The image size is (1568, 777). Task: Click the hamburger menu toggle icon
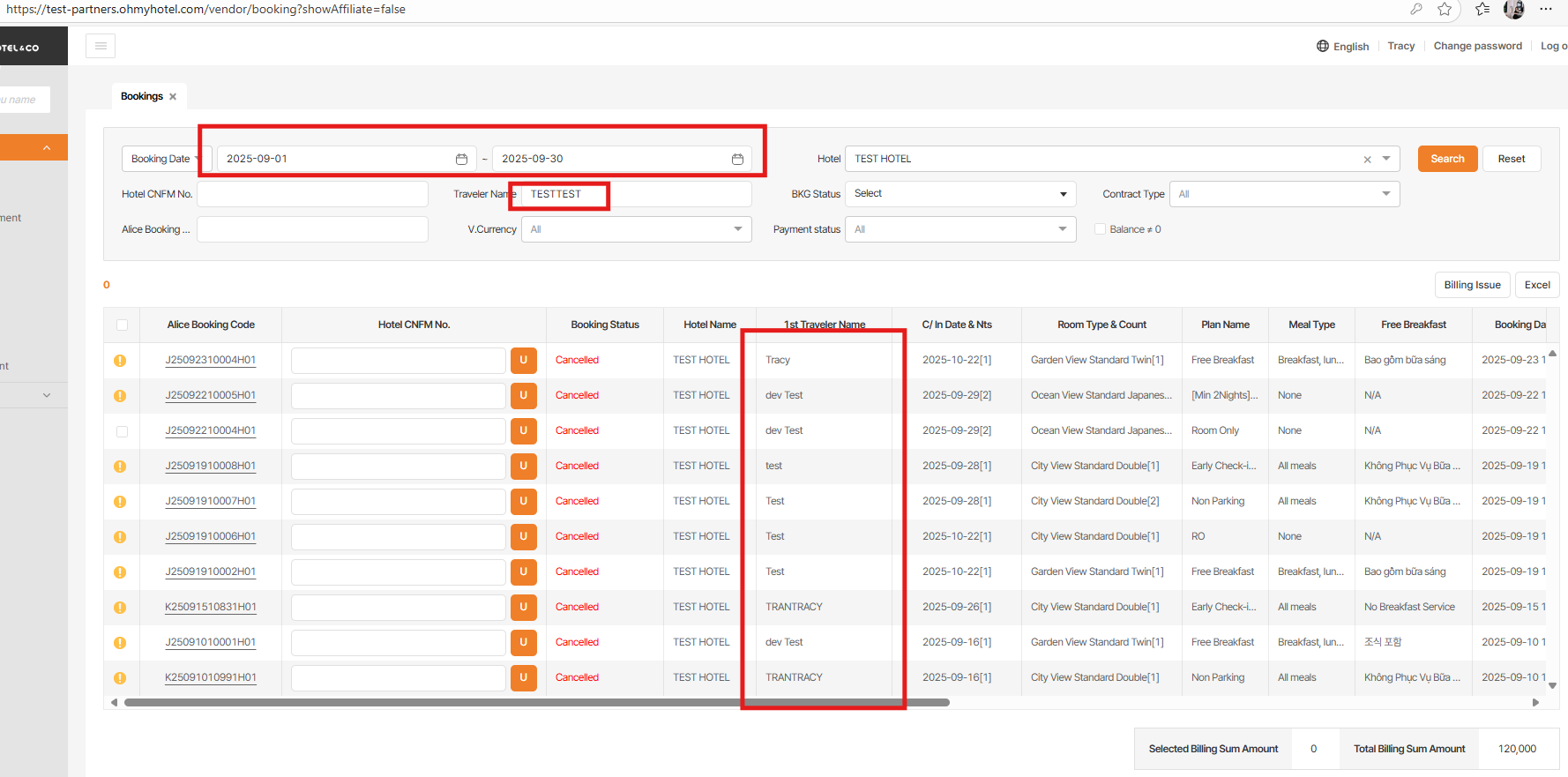click(x=101, y=46)
